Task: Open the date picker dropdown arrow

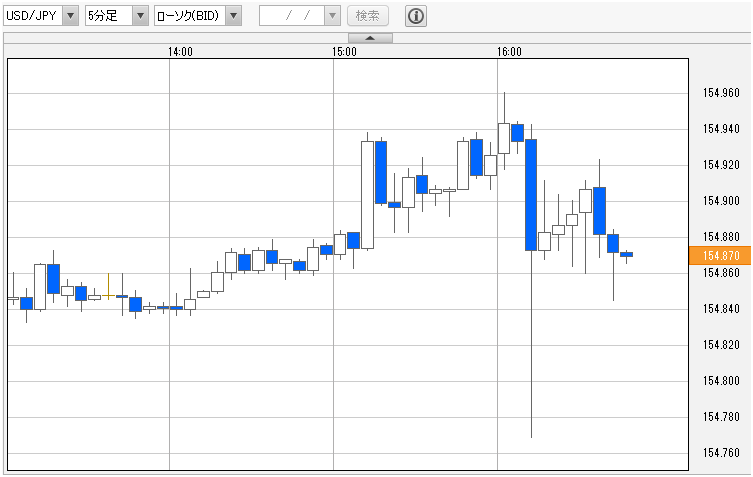Action: point(332,16)
